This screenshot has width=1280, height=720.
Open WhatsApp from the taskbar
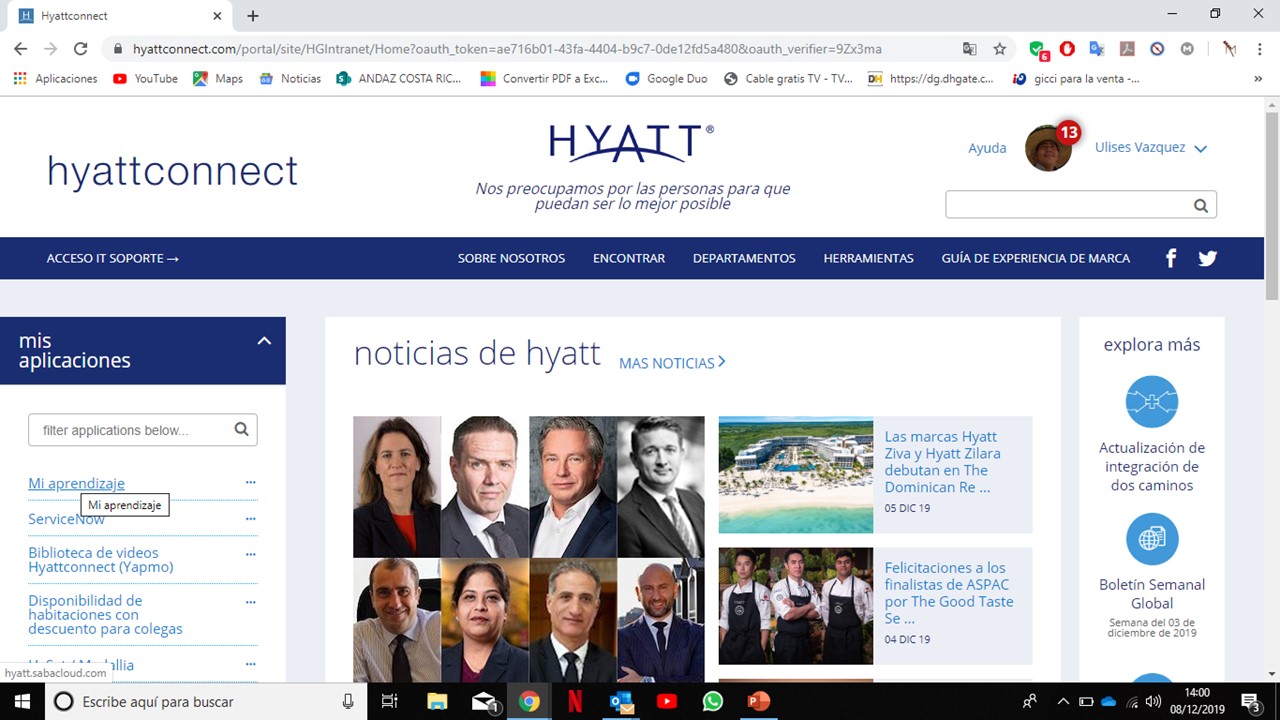[712, 701]
